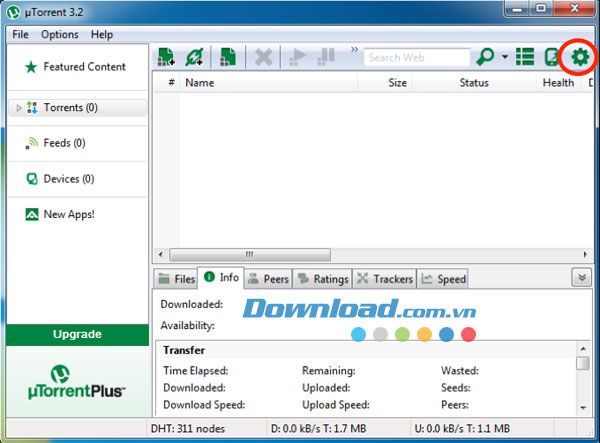Click the Wasted: label

[460, 371]
